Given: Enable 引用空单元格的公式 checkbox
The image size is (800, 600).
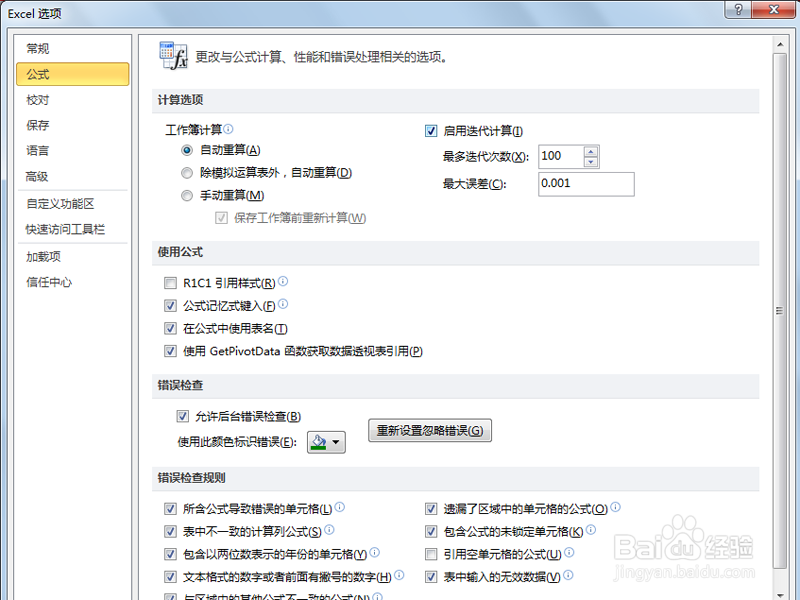Looking at the screenshot, I should point(431,554).
